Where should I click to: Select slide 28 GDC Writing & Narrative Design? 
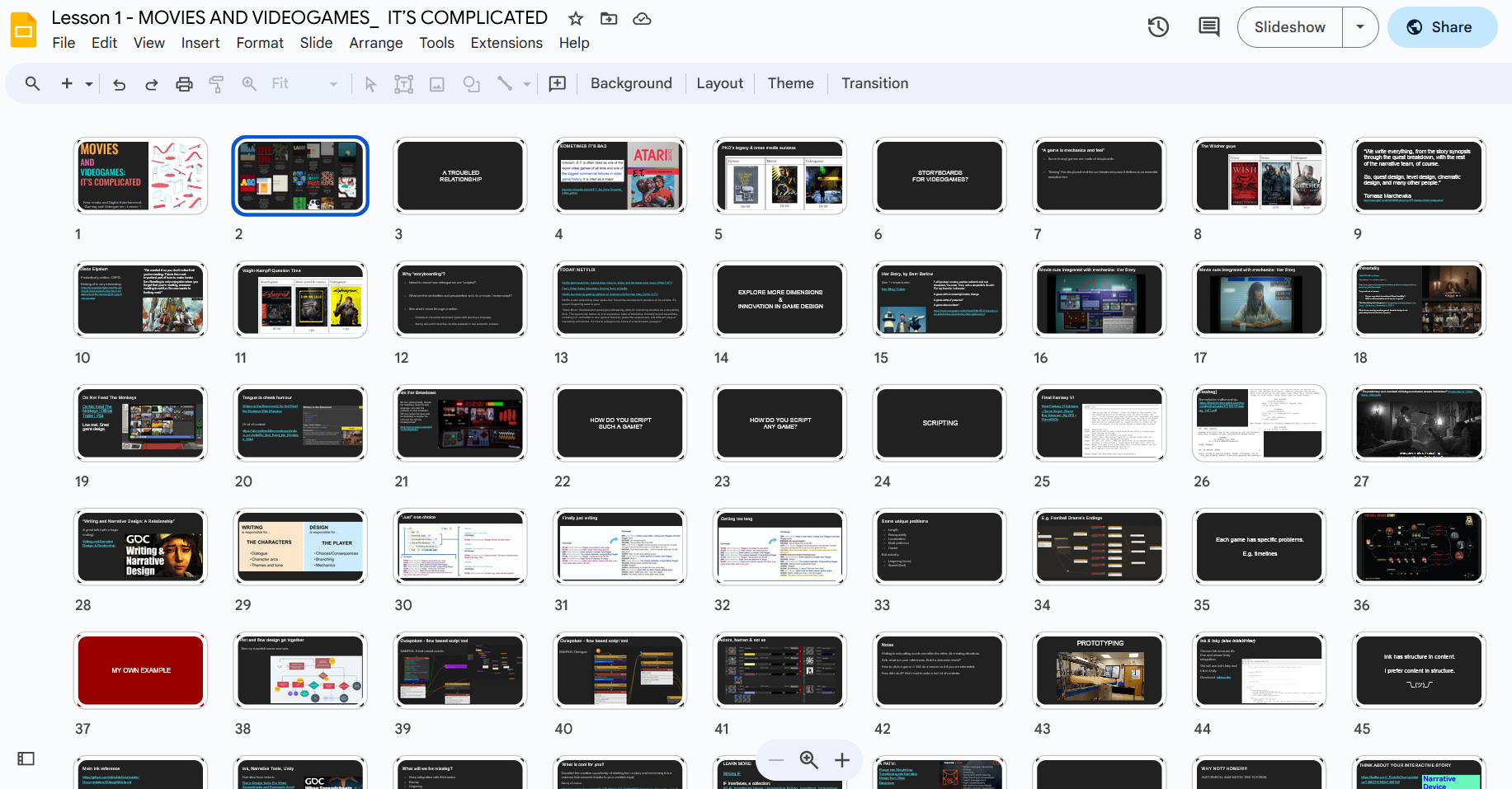coord(141,547)
